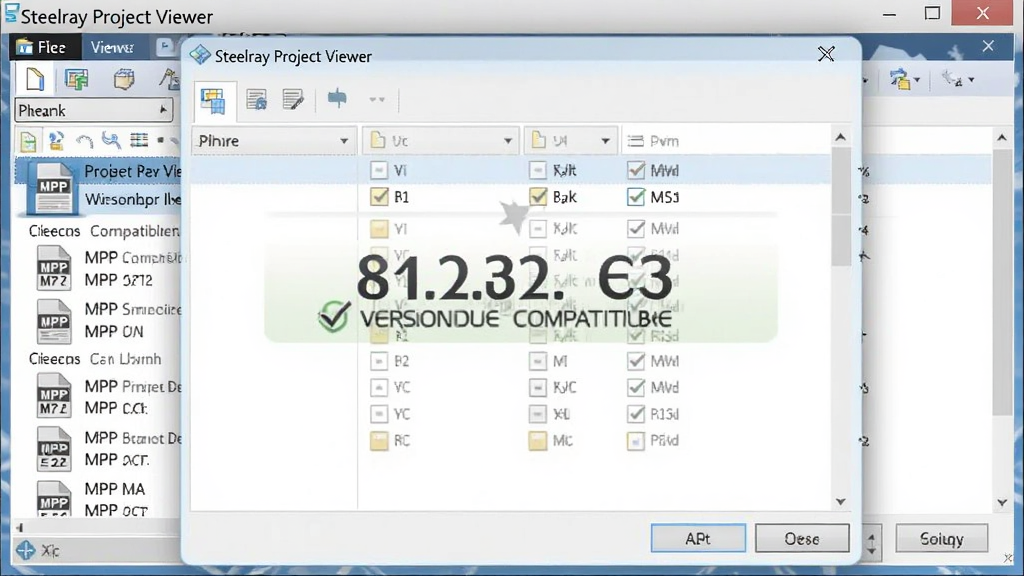Click main window scrollbar up arrow
The height and width of the screenshot is (576, 1024).
pos(1002,138)
